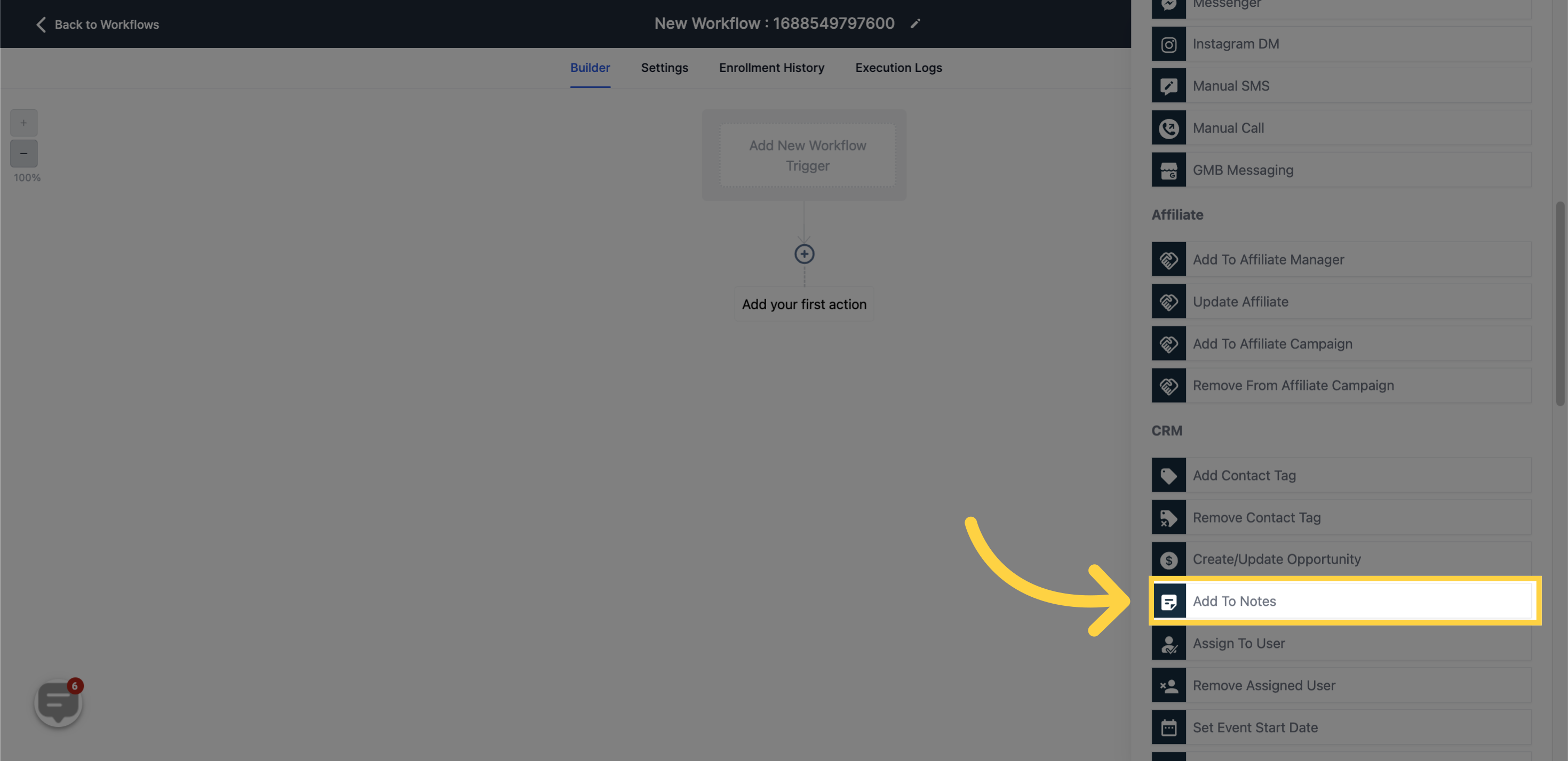Click the Remove Contact Tag icon
This screenshot has width=1568, height=761.
(x=1168, y=517)
